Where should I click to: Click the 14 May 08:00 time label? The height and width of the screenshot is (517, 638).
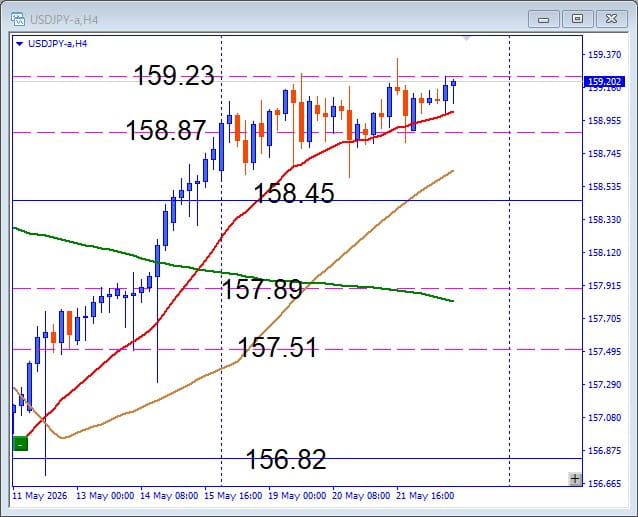pyautogui.click(x=169, y=496)
